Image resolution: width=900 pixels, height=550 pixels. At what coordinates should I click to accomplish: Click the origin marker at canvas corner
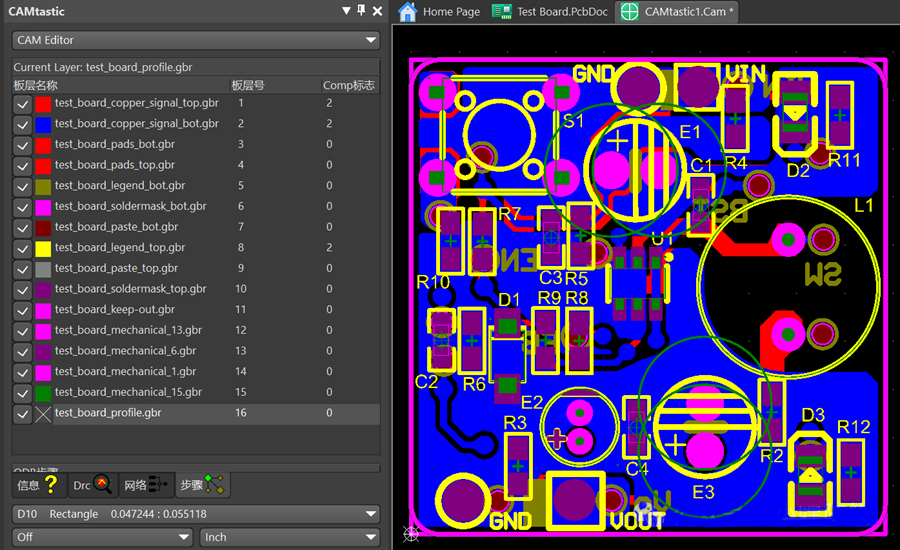410,535
